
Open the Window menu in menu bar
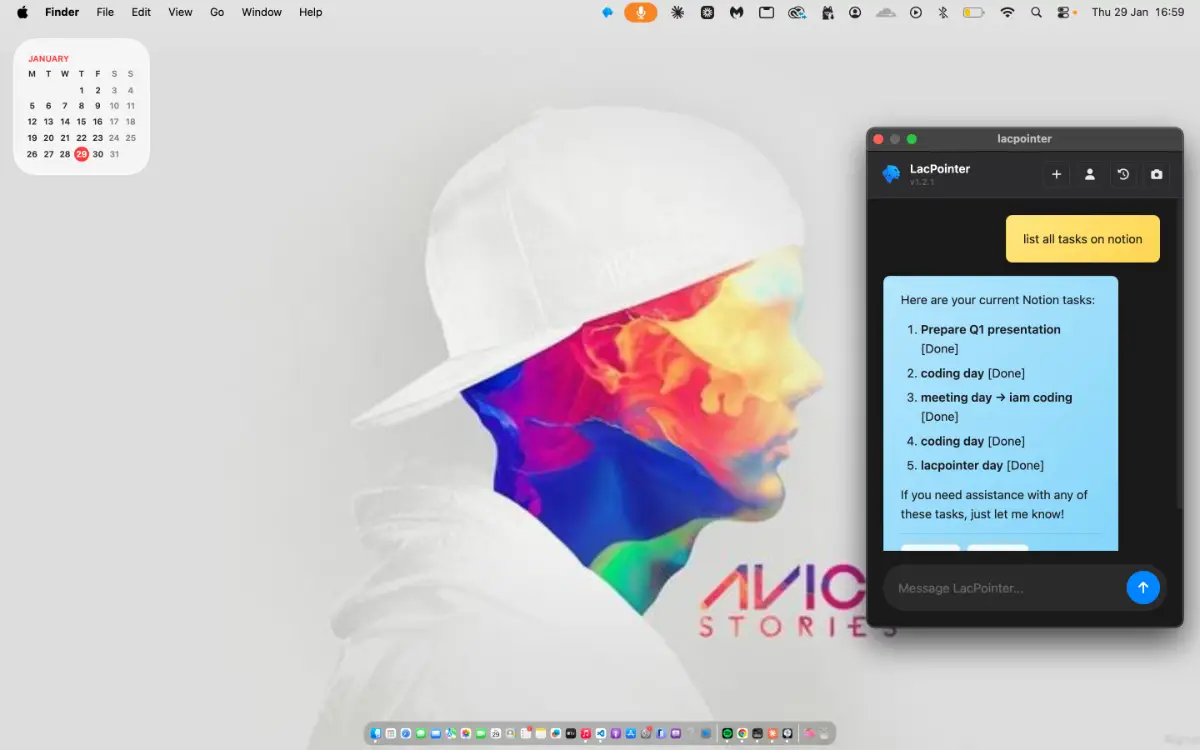(261, 12)
